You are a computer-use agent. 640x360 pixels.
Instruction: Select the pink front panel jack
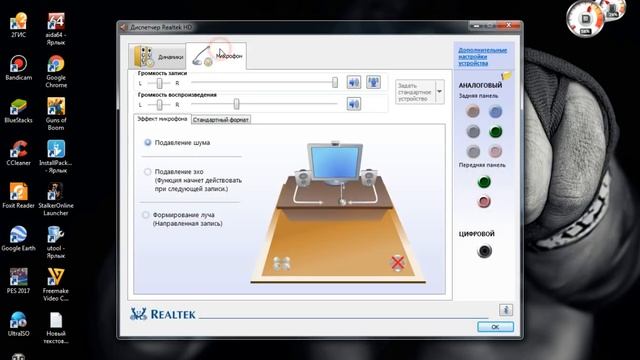coord(484,202)
